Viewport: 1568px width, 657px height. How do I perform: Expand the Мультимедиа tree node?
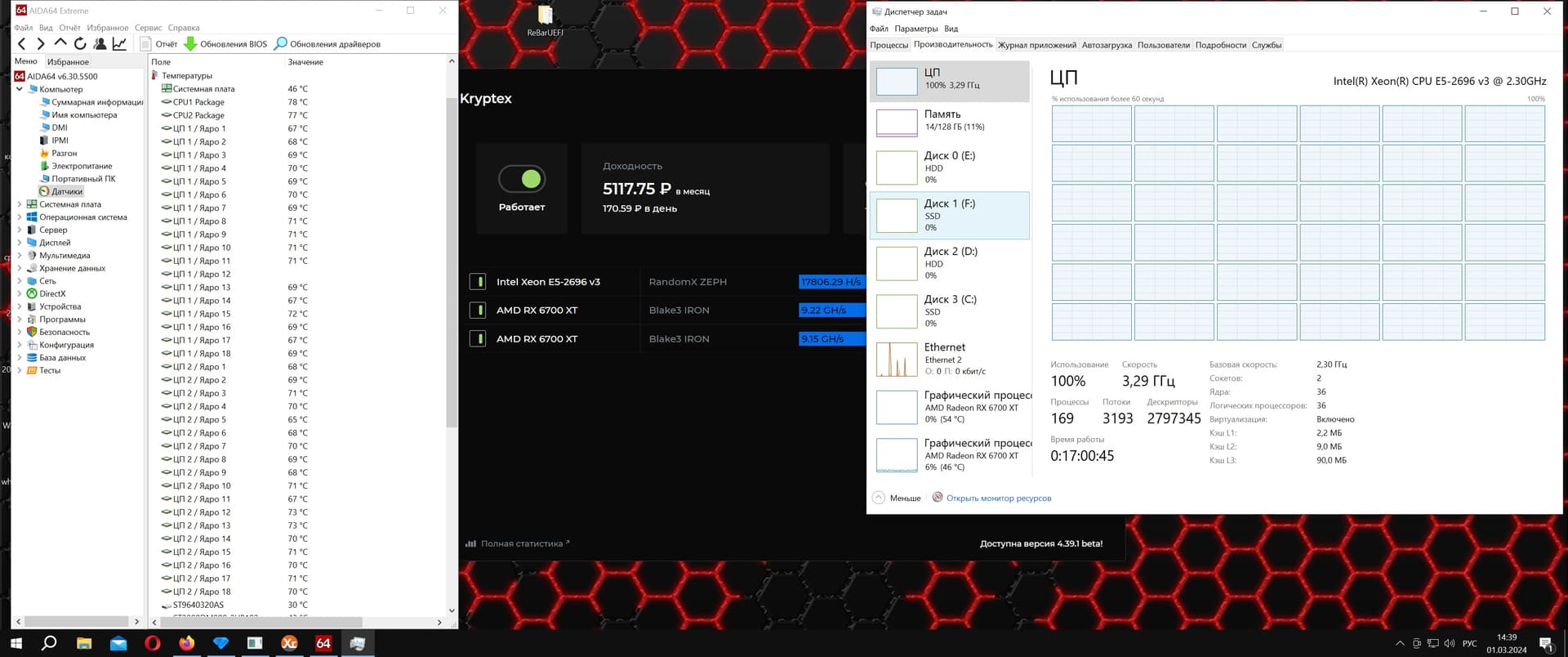click(x=20, y=256)
